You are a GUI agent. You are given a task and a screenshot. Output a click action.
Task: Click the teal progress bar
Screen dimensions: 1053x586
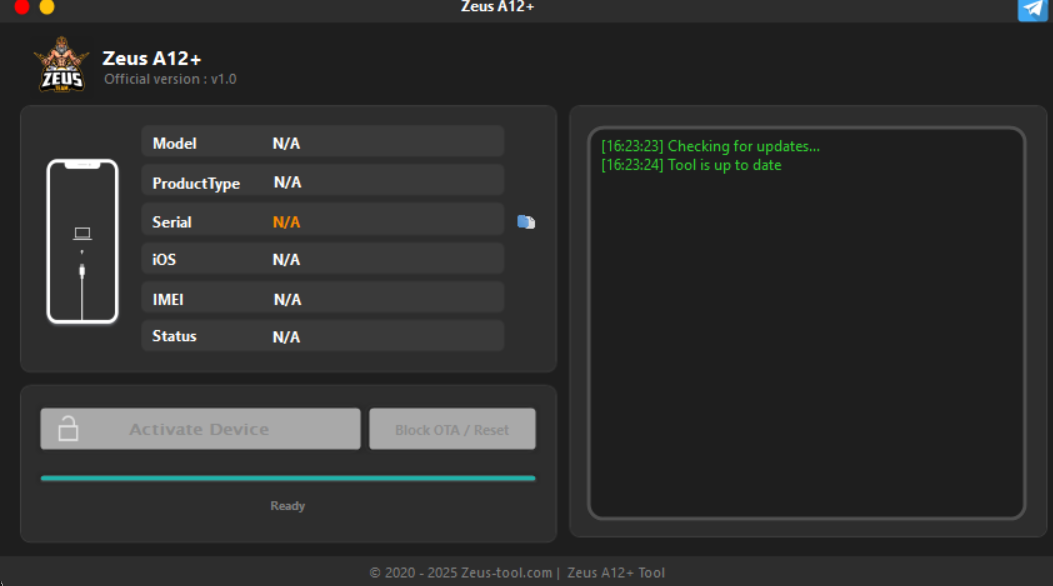click(x=288, y=479)
